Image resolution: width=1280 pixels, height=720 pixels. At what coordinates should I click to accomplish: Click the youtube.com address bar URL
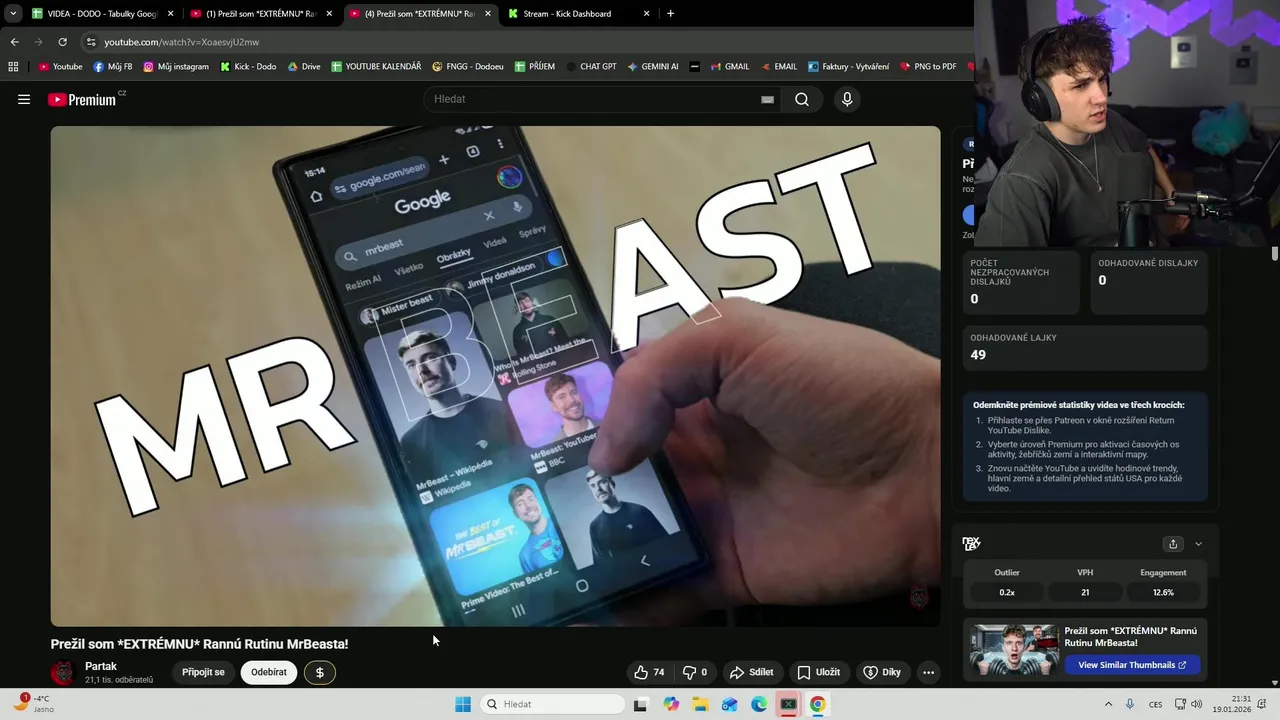tap(181, 42)
